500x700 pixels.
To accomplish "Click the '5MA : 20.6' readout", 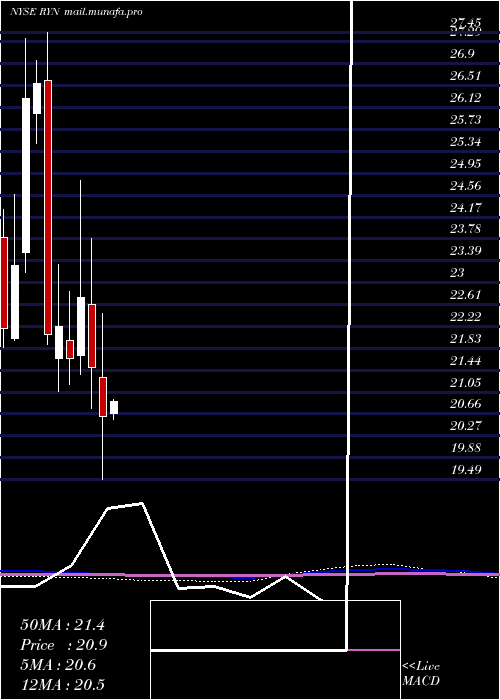I will coord(58,665).
